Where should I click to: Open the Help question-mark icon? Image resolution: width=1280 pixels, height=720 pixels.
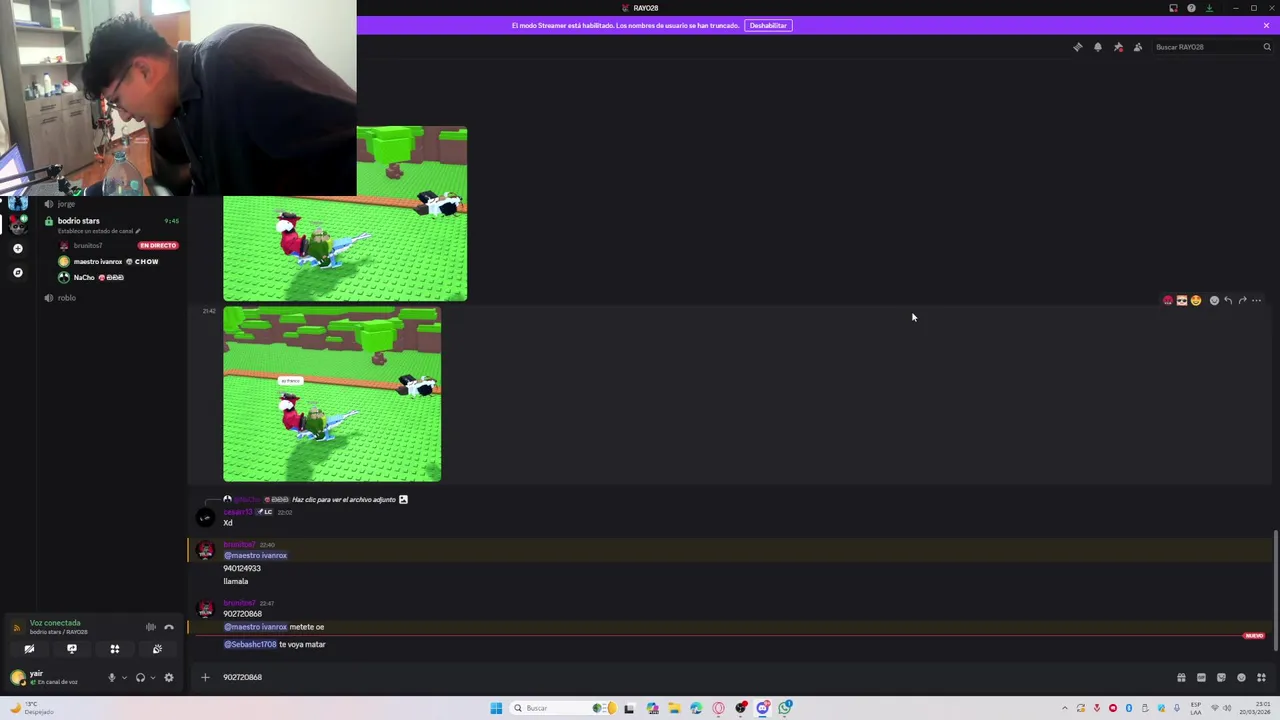[x=1191, y=8]
